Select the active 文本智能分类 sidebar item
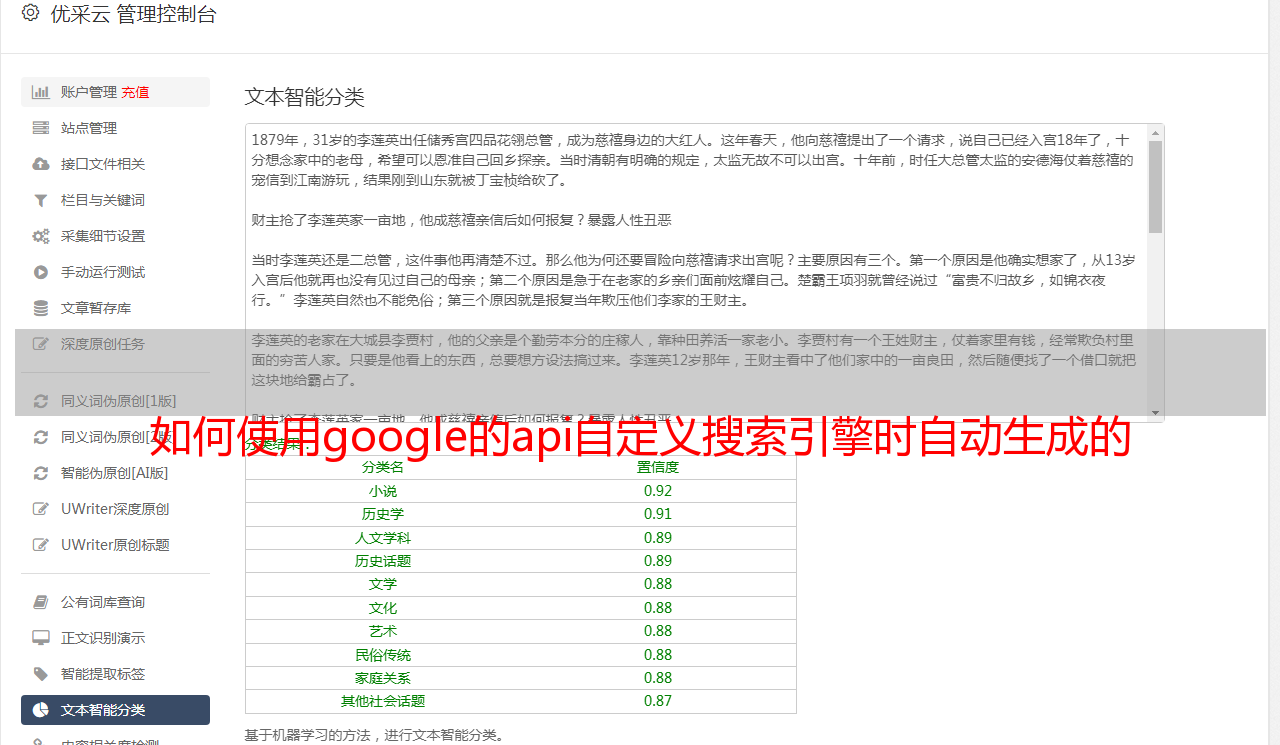The image size is (1280, 745). click(x=115, y=710)
